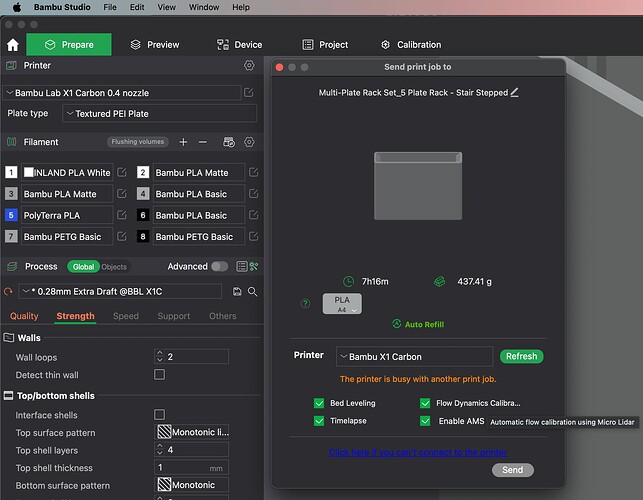Save the process preset icon

[237, 292]
